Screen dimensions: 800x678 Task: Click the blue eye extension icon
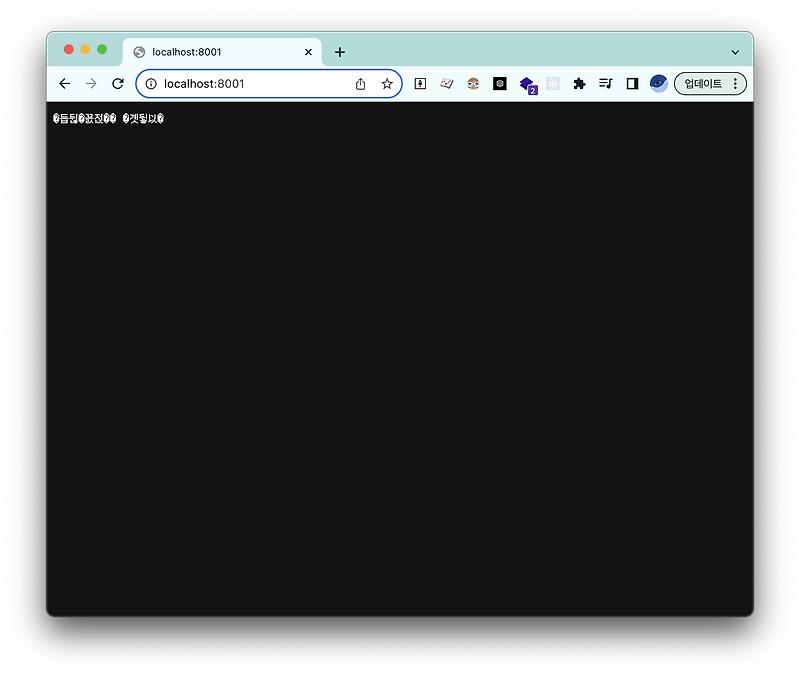tap(658, 84)
